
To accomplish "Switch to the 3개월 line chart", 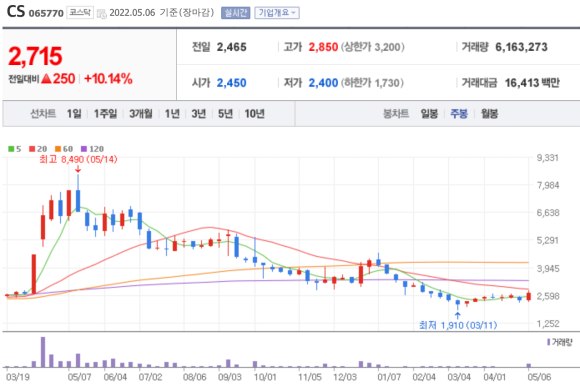I will pyautogui.click(x=141, y=114).
